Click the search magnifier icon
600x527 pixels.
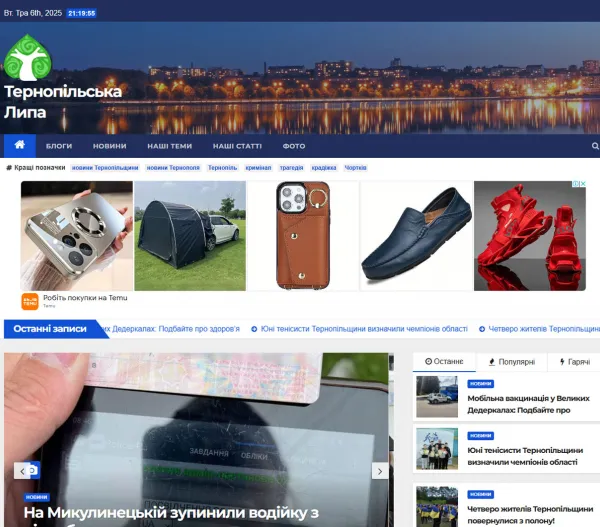coord(595,146)
